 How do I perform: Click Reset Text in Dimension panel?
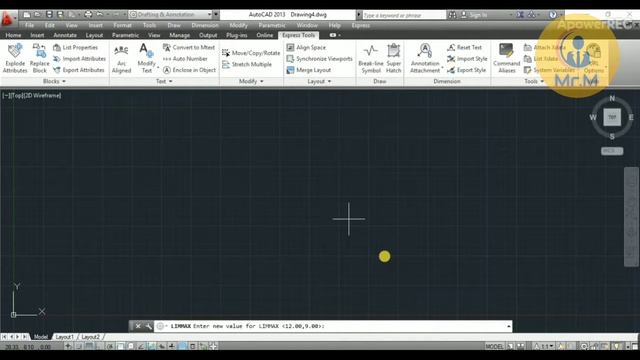click(464, 47)
